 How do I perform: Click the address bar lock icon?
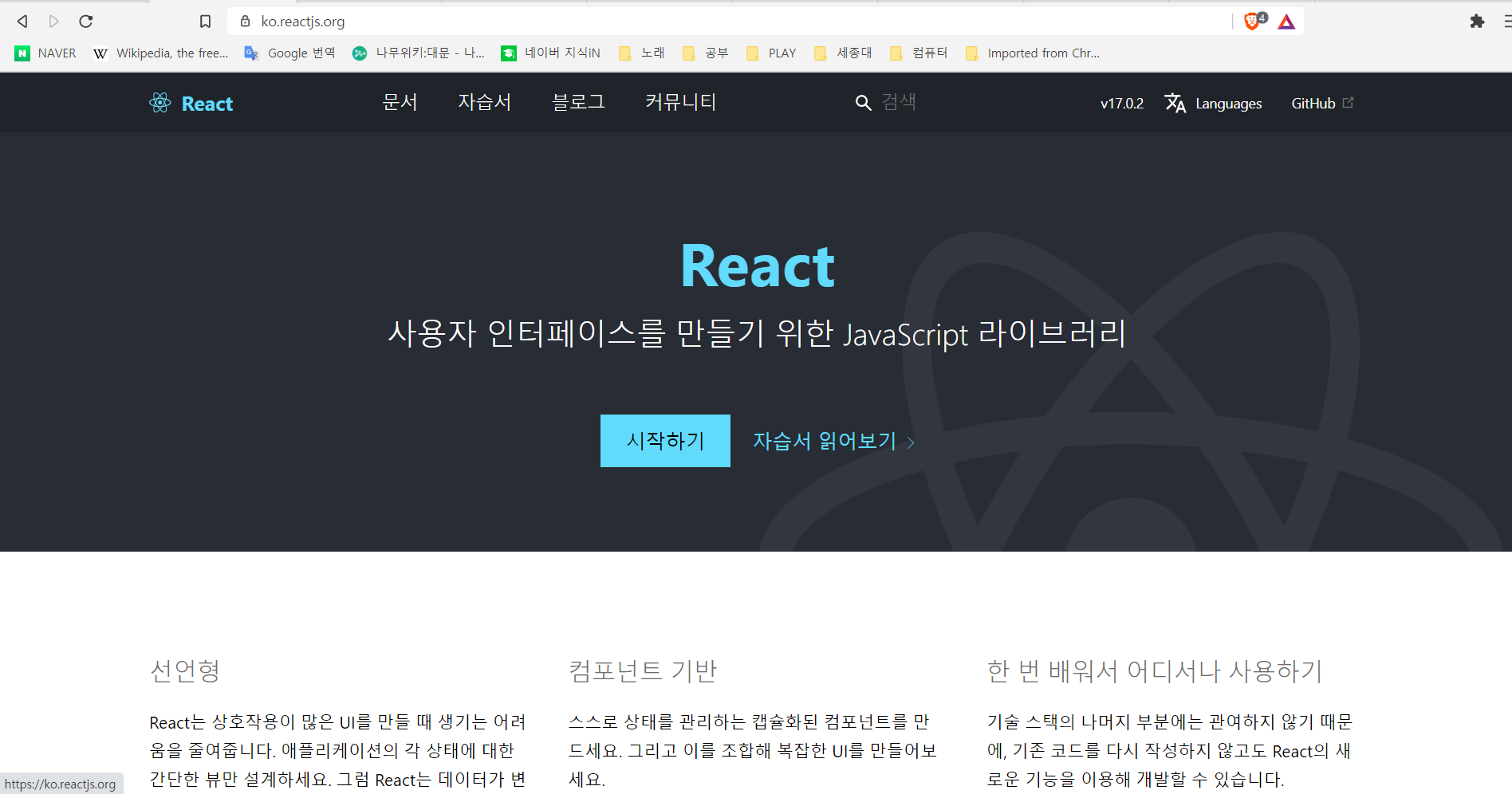point(246,22)
